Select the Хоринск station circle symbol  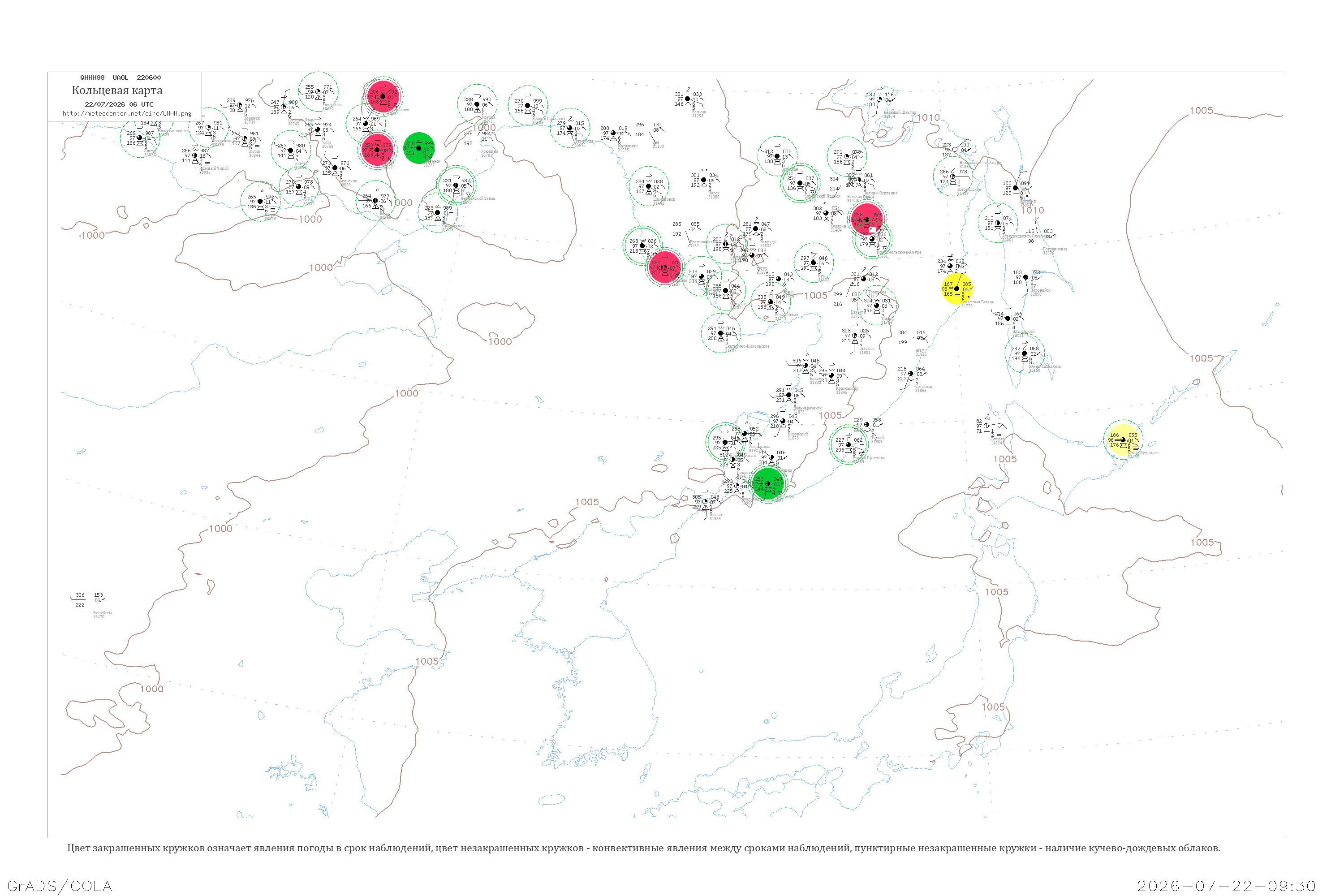[240, 105]
